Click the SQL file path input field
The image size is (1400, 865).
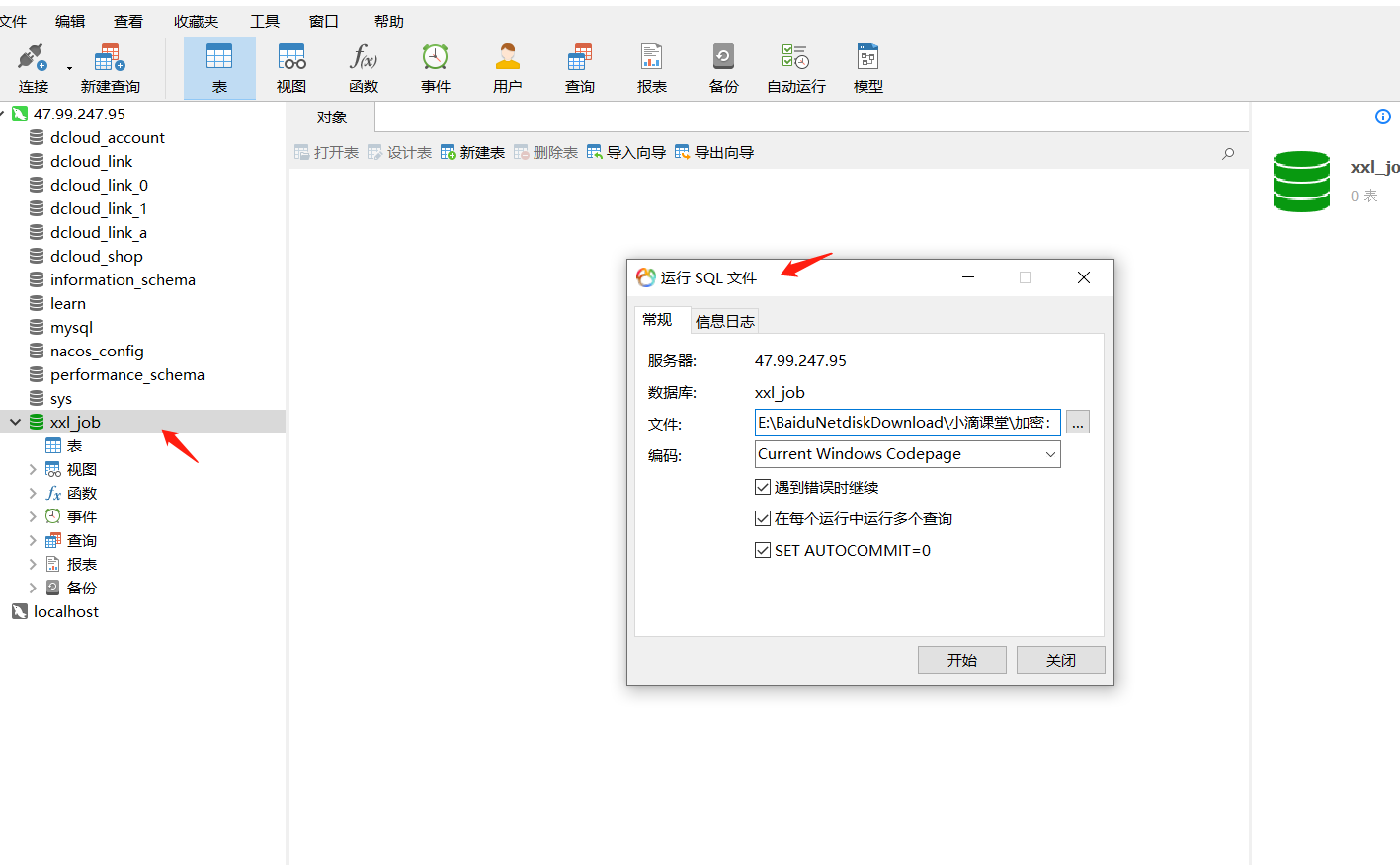coord(907,423)
